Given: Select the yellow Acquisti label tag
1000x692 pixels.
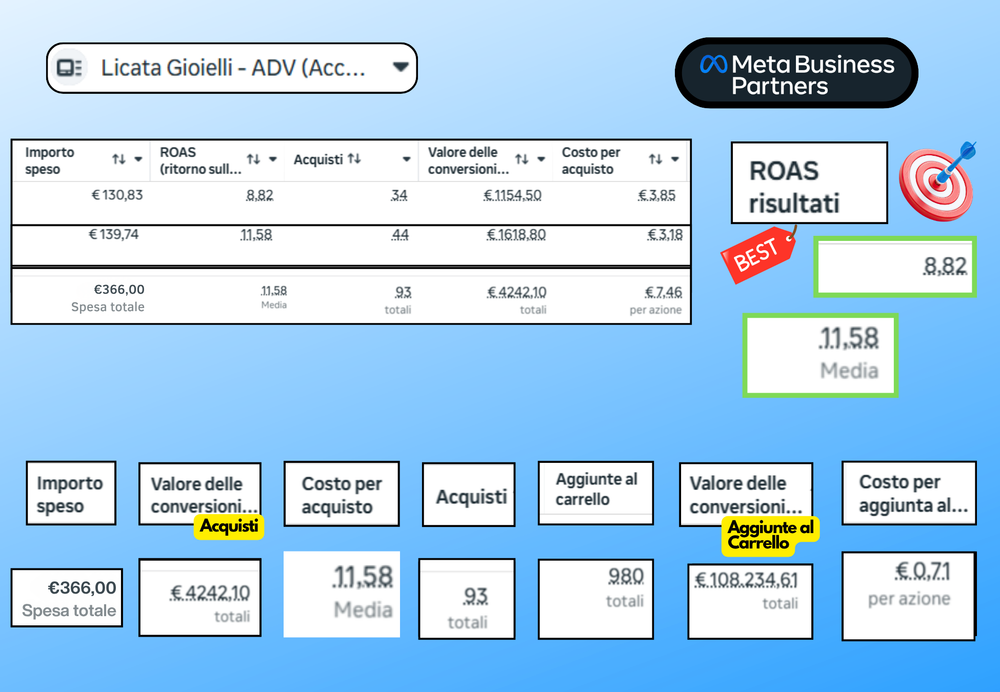Looking at the screenshot, I should tap(229, 526).
